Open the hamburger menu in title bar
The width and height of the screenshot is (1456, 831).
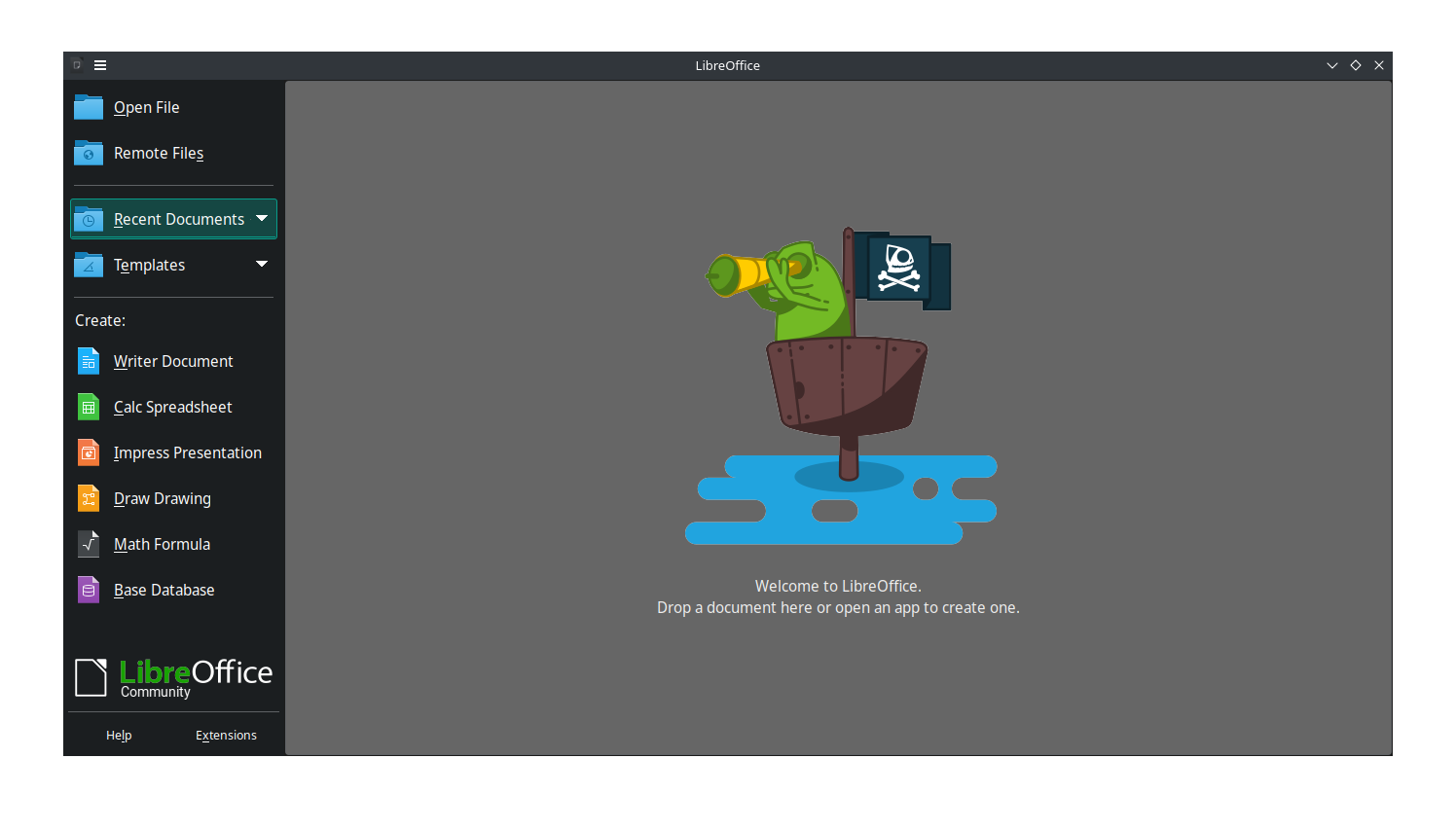click(x=100, y=65)
